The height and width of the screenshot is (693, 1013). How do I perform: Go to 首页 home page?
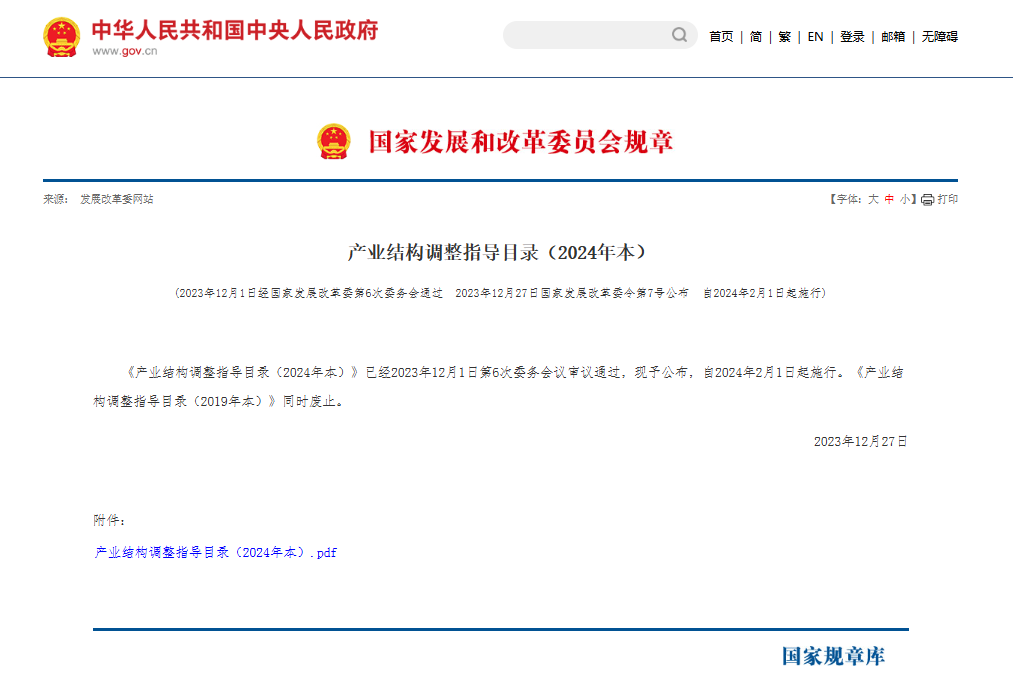tap(721, 36)
